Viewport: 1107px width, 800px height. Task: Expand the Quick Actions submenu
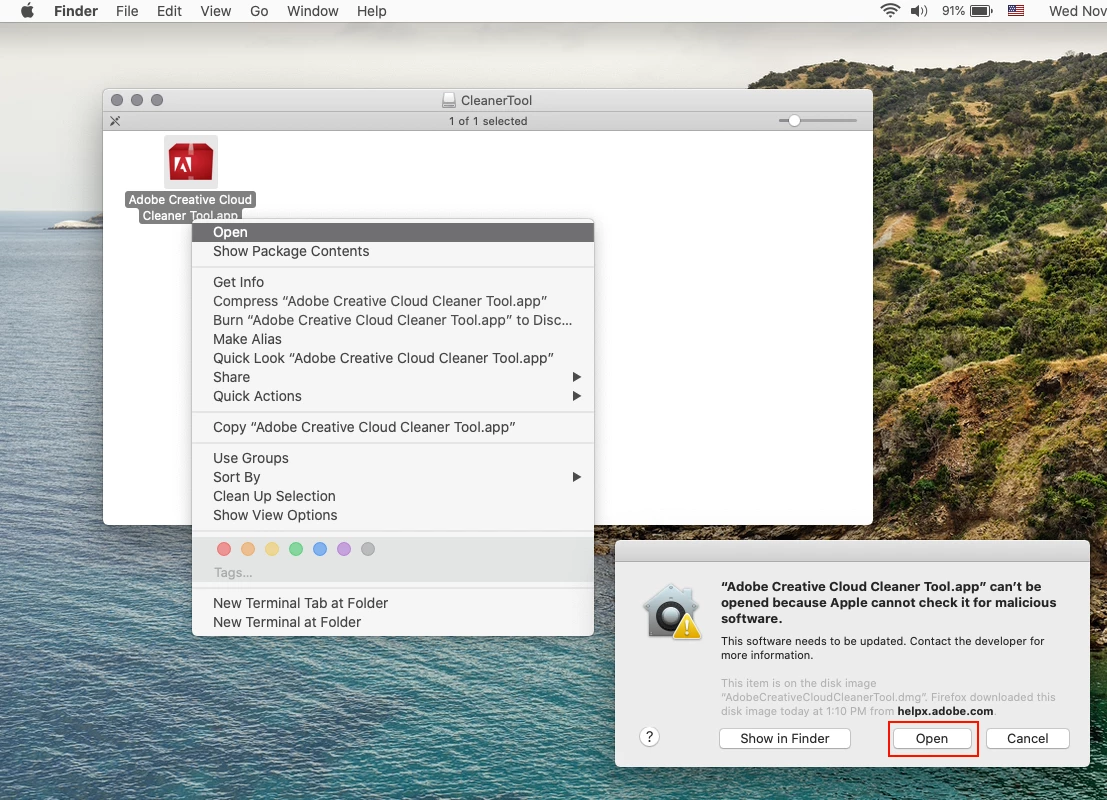[x=393, y=396]
